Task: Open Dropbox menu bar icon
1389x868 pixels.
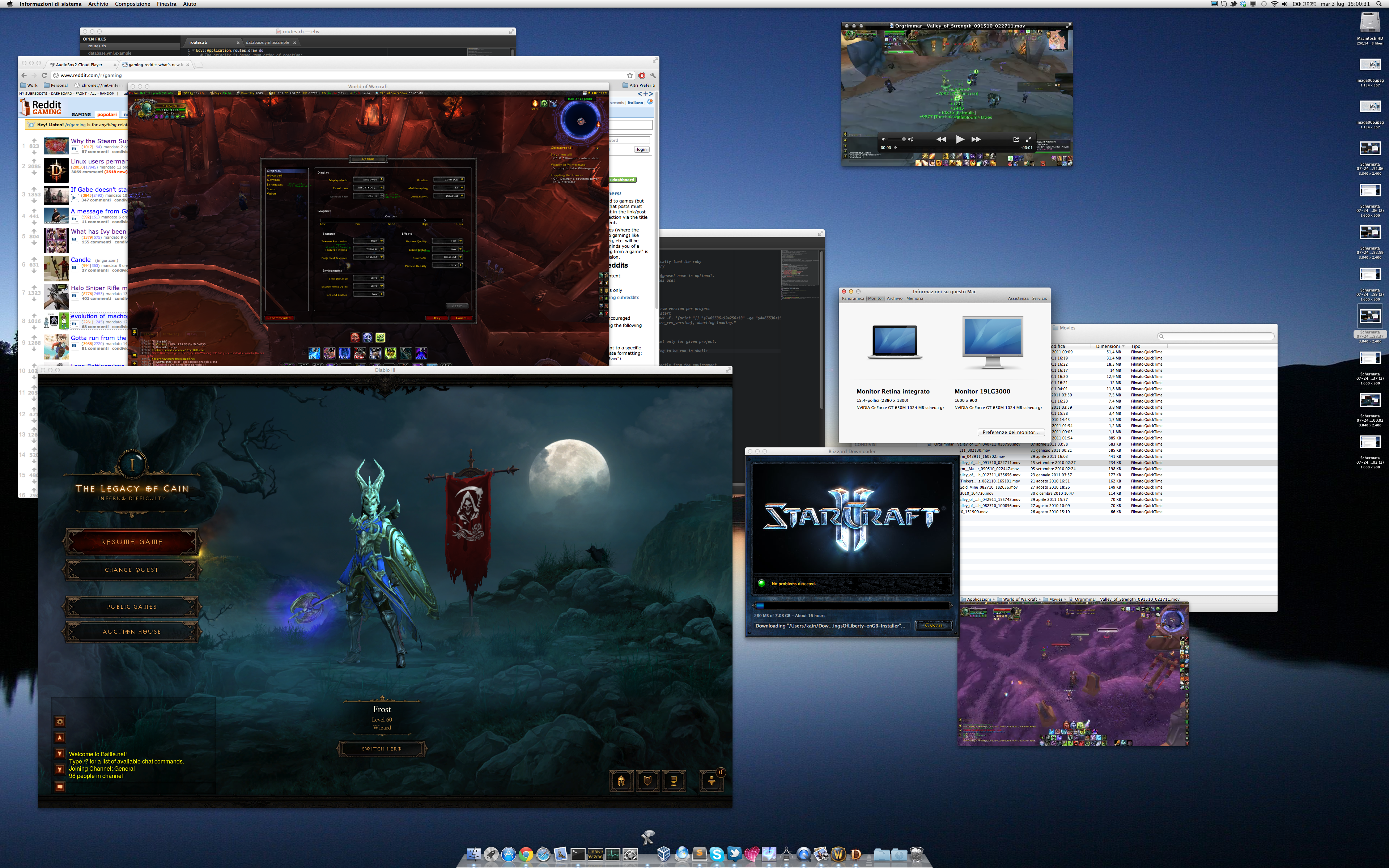Action: pos(1243,4)
